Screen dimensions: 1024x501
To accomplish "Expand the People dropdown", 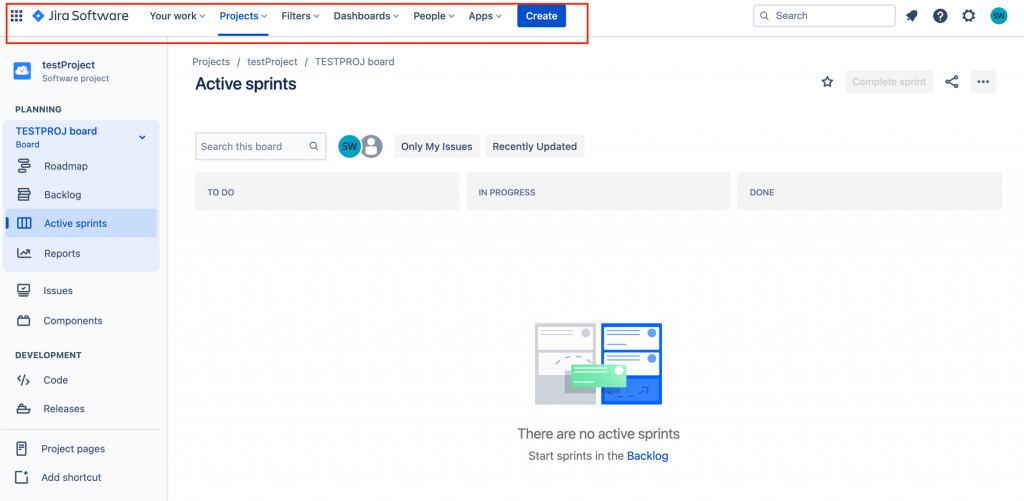I will click(434, 16).
